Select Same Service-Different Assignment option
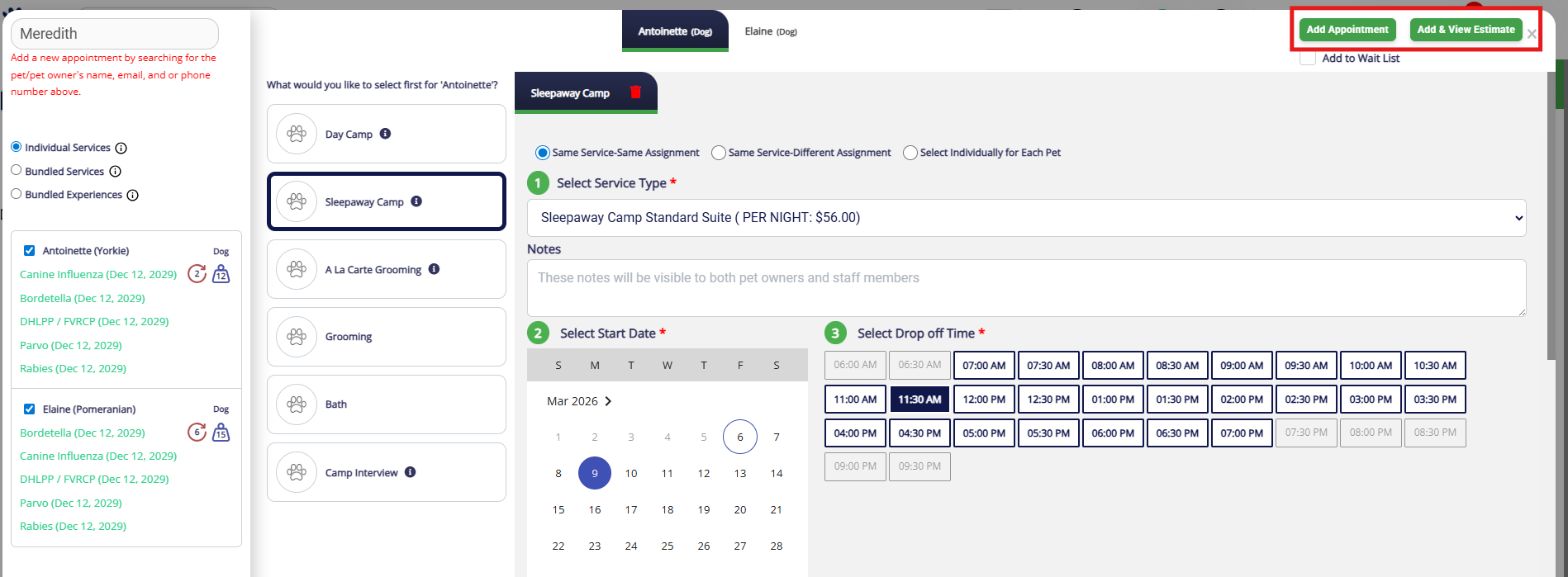 pyautogui.click(x=719, y=153)
